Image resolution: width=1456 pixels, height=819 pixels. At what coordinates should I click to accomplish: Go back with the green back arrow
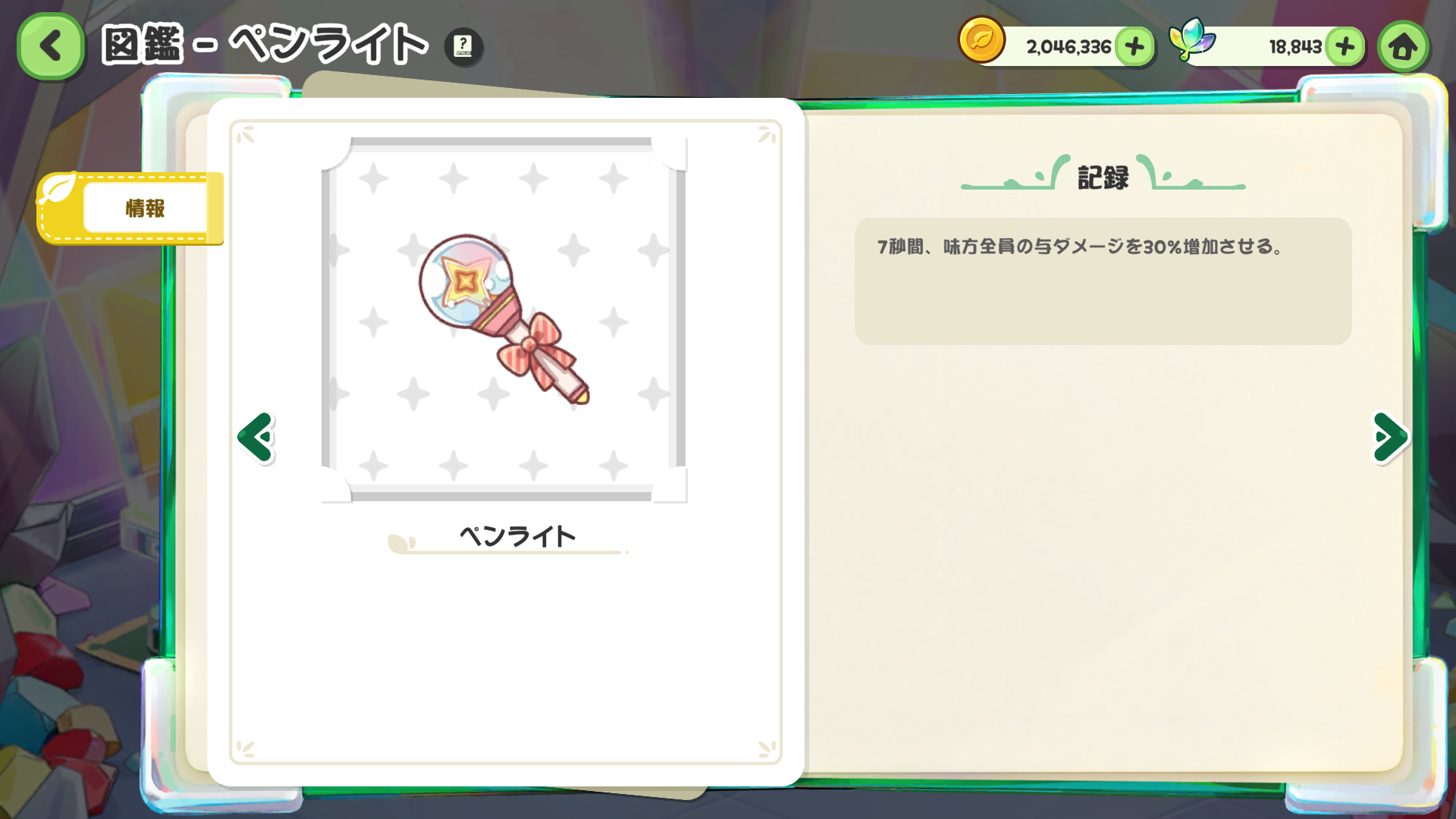[x=50, y=46]
